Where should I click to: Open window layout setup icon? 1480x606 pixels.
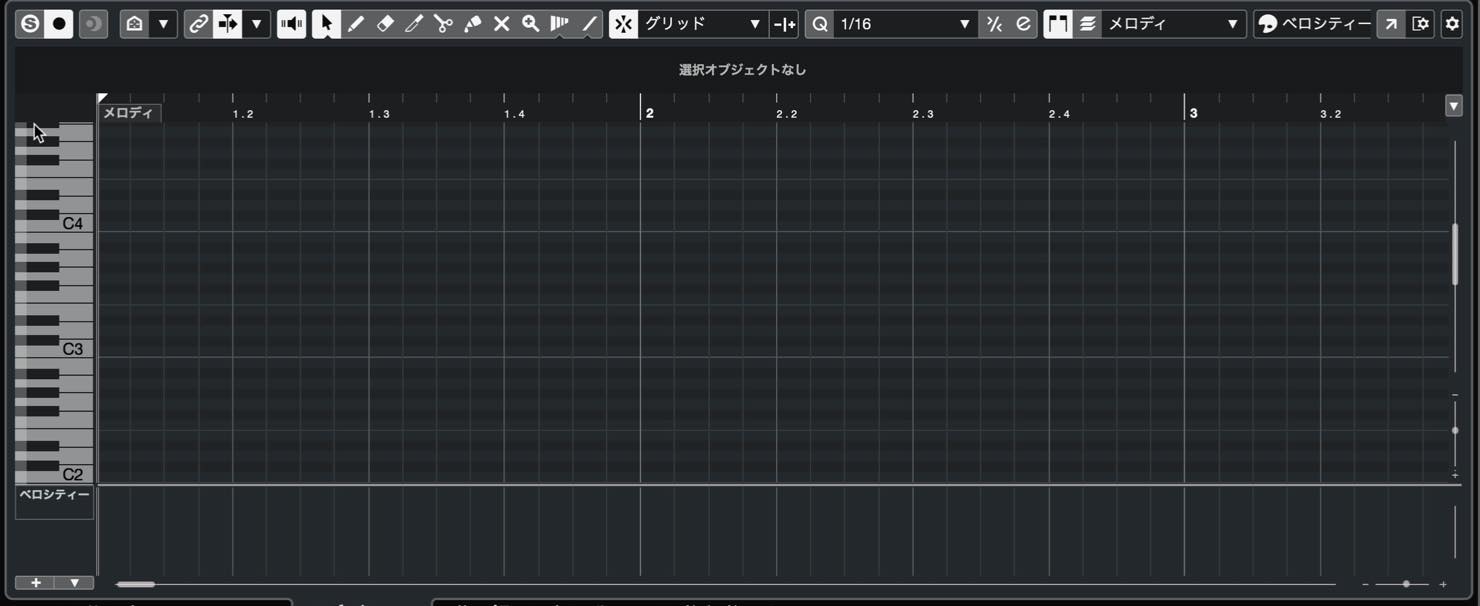tap(1420, 24)
